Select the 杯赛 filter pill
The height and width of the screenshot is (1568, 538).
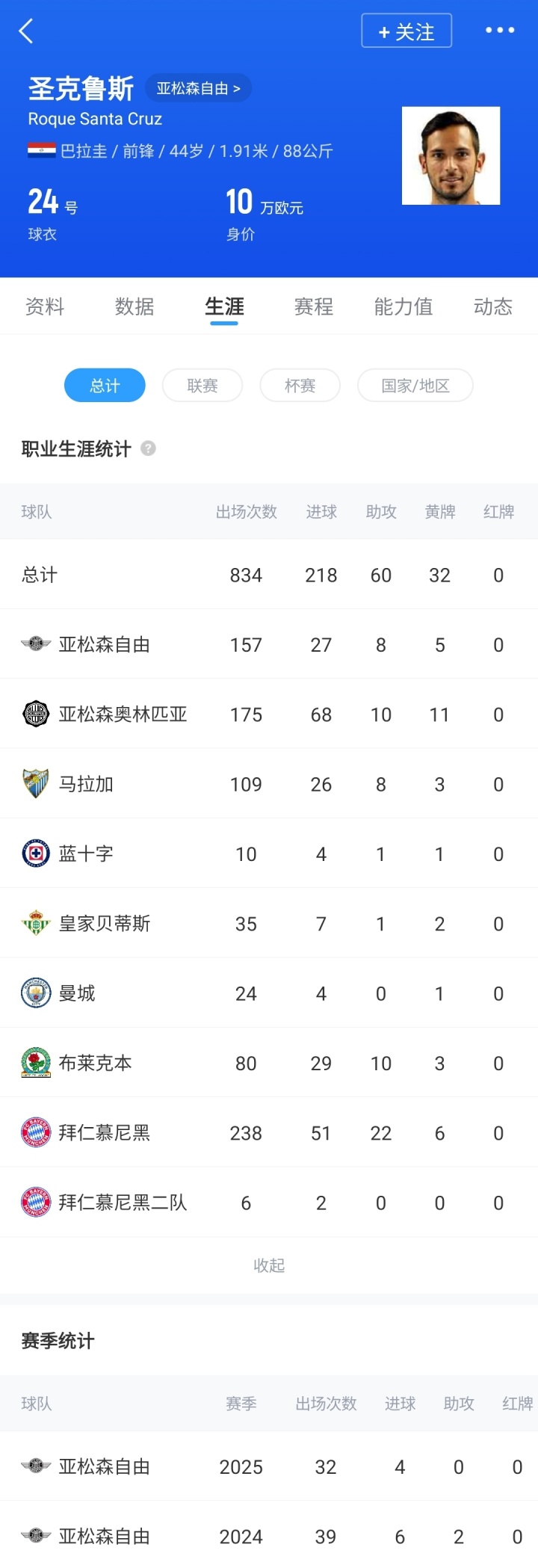(300, 386)
